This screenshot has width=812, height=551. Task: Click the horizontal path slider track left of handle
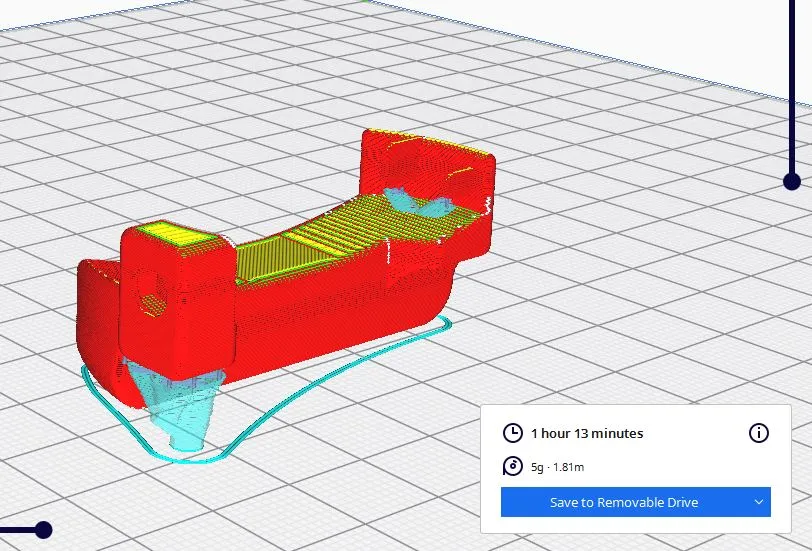point(15,529)
